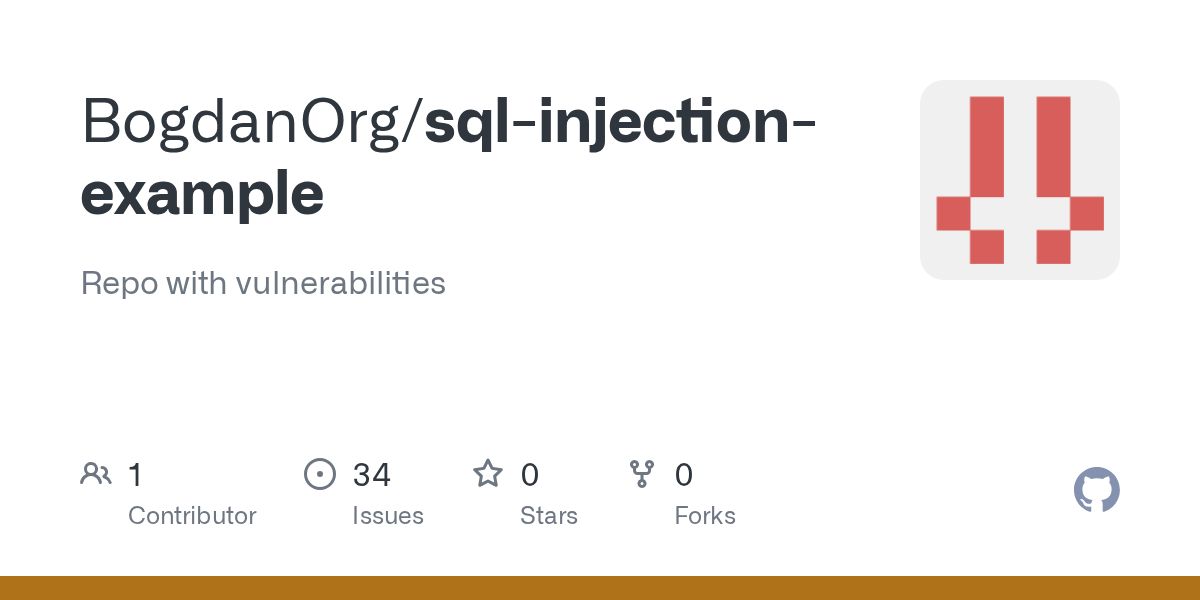Select the Issues label
Screen dimensions: 1200x600
coord(388,516)
